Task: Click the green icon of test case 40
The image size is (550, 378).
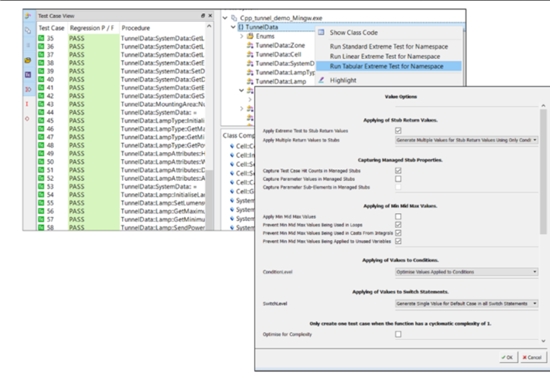Action: [41, 79]
